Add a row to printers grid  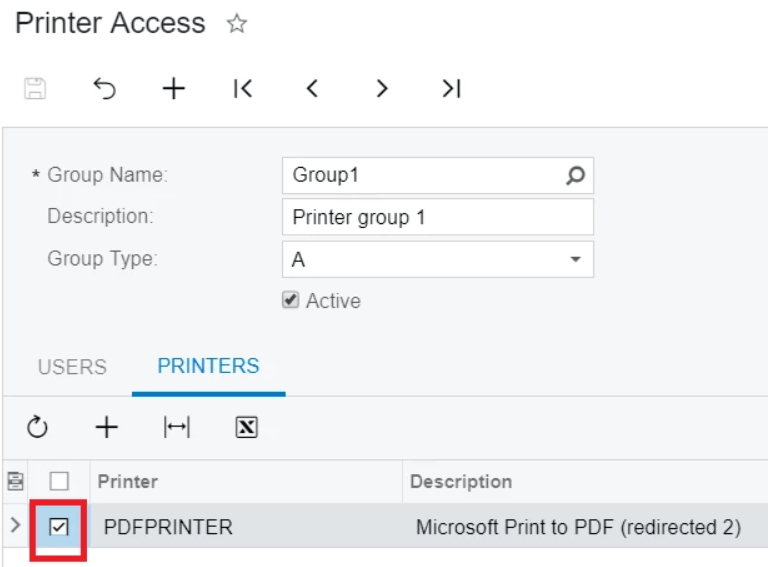click(x=107, y=427)
